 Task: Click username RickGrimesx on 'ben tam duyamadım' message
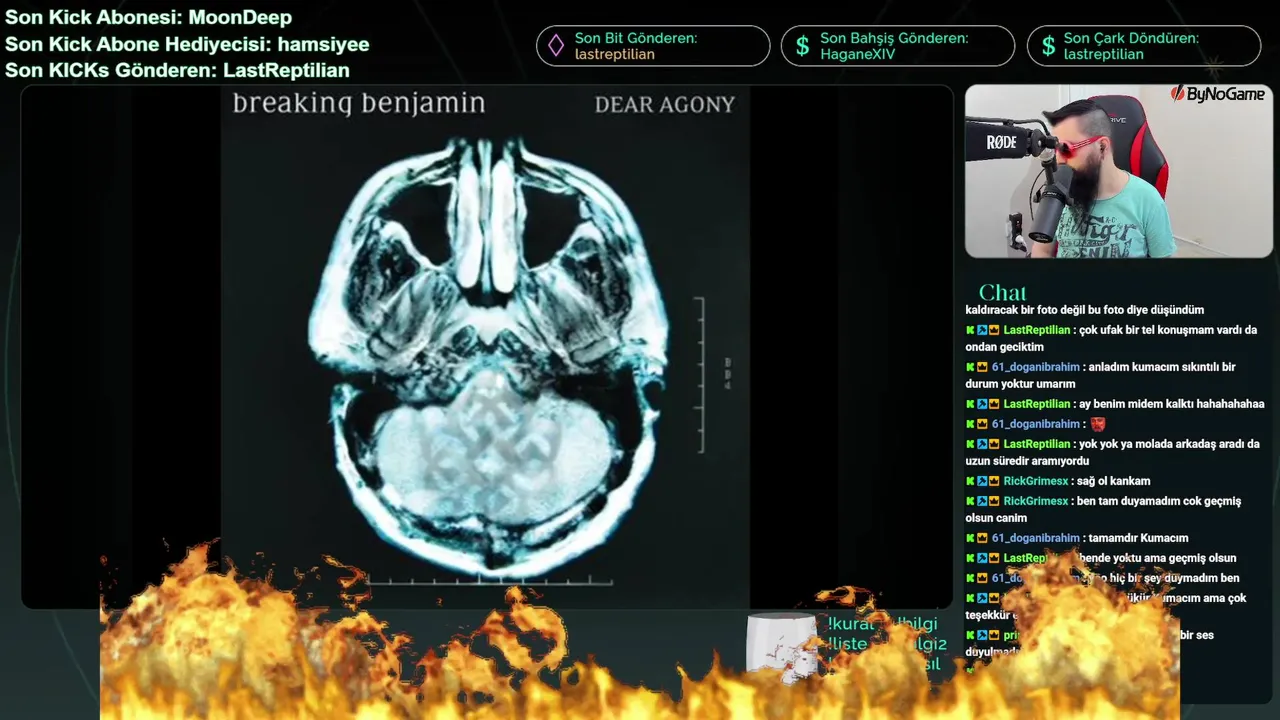click(1036, 501)
